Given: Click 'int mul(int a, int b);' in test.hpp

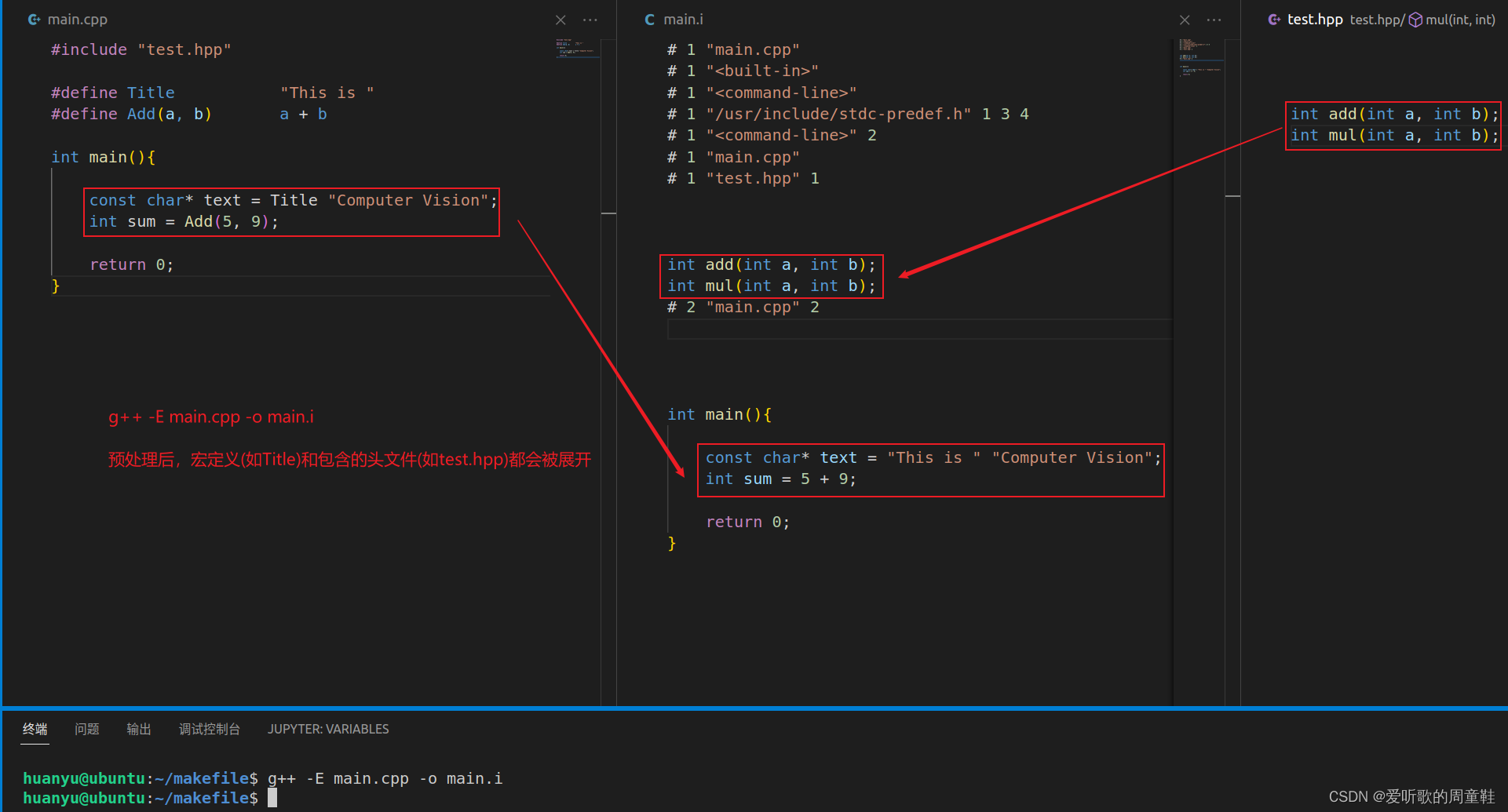Looking at the screenshot, I should point(1395,135).
